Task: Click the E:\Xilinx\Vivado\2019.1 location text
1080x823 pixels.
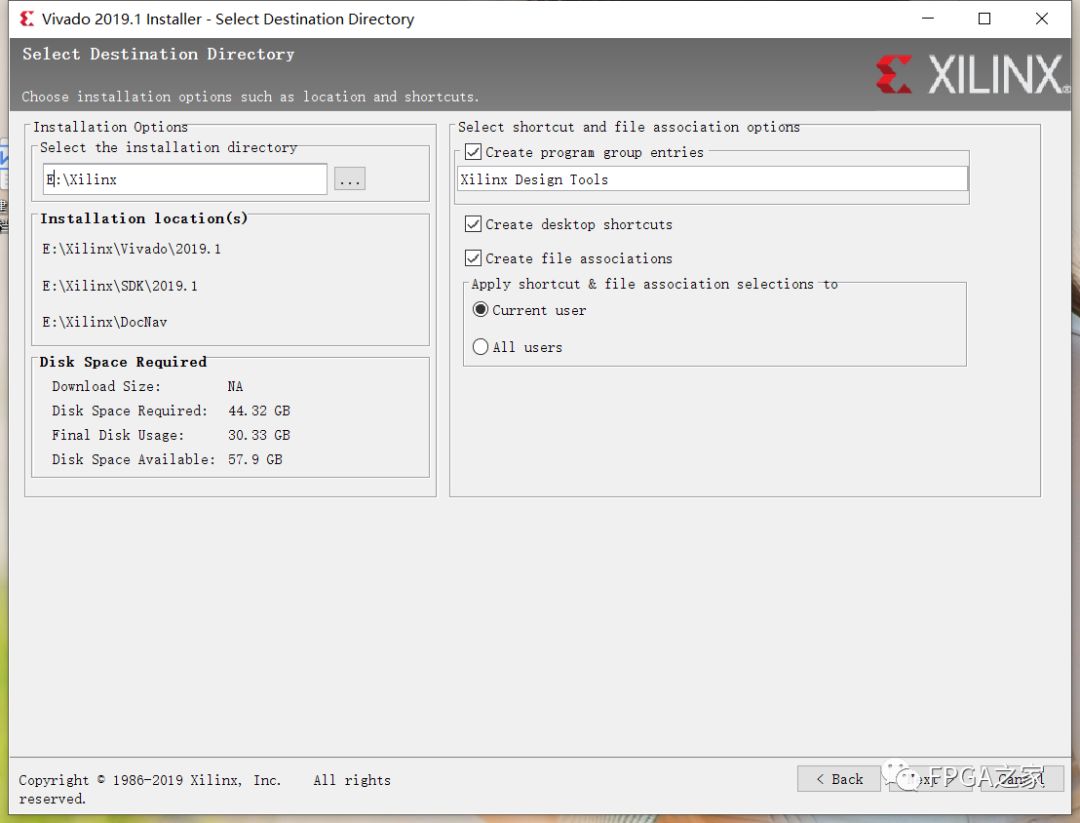Action: [x=132, y=249]
